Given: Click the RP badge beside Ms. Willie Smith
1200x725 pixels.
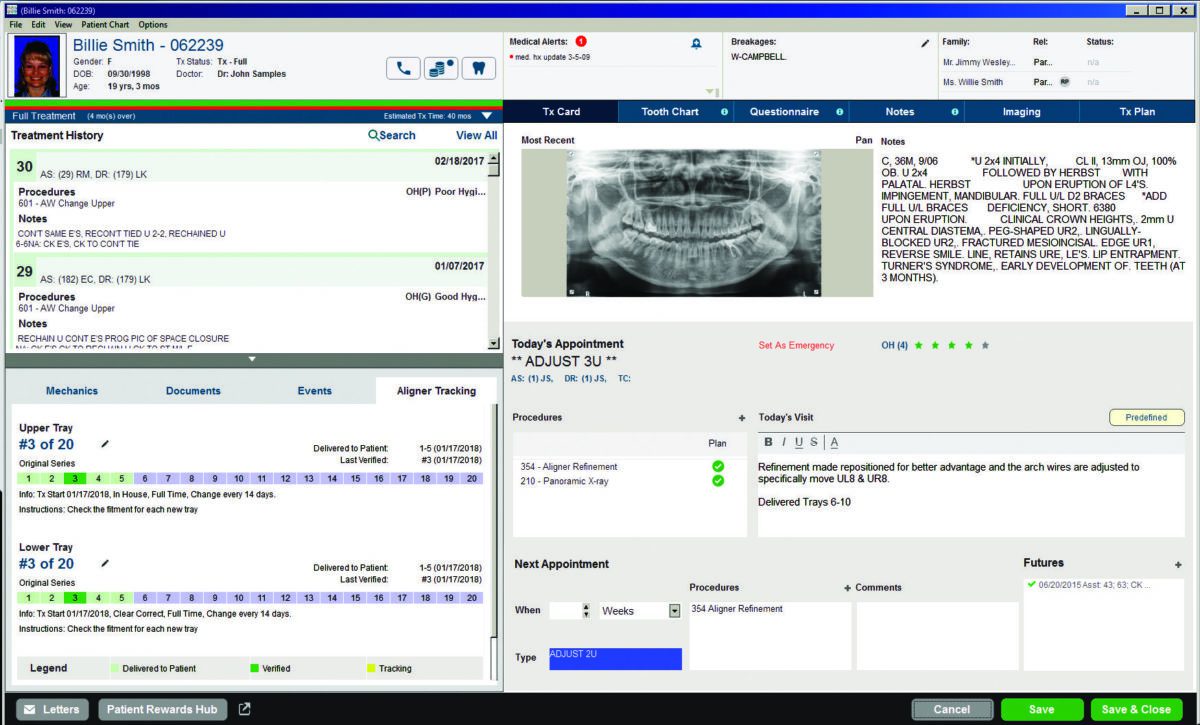Looking at the screenshot, I should click(1065, 82).
